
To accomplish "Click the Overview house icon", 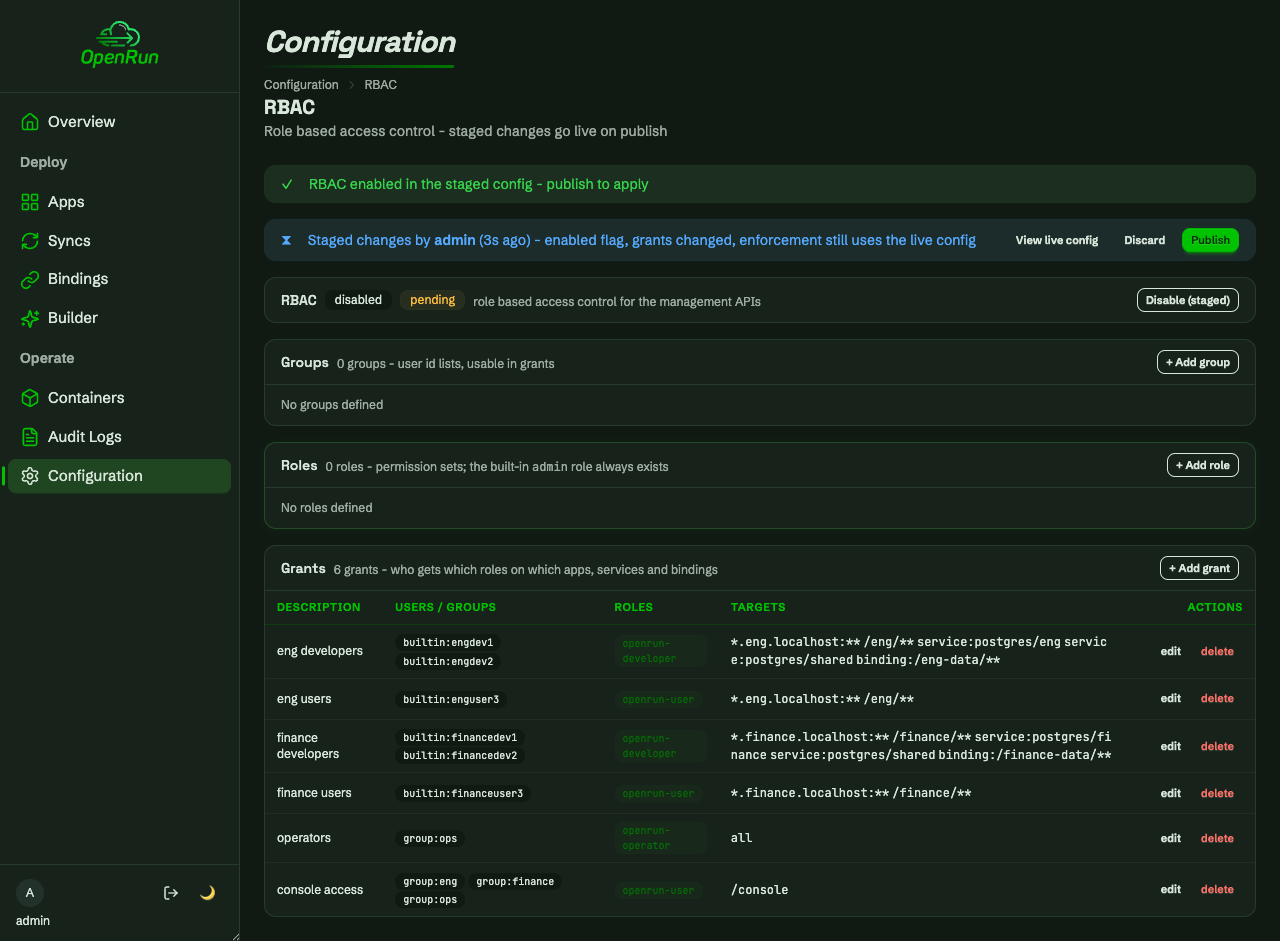I will (x=30, y=122).
